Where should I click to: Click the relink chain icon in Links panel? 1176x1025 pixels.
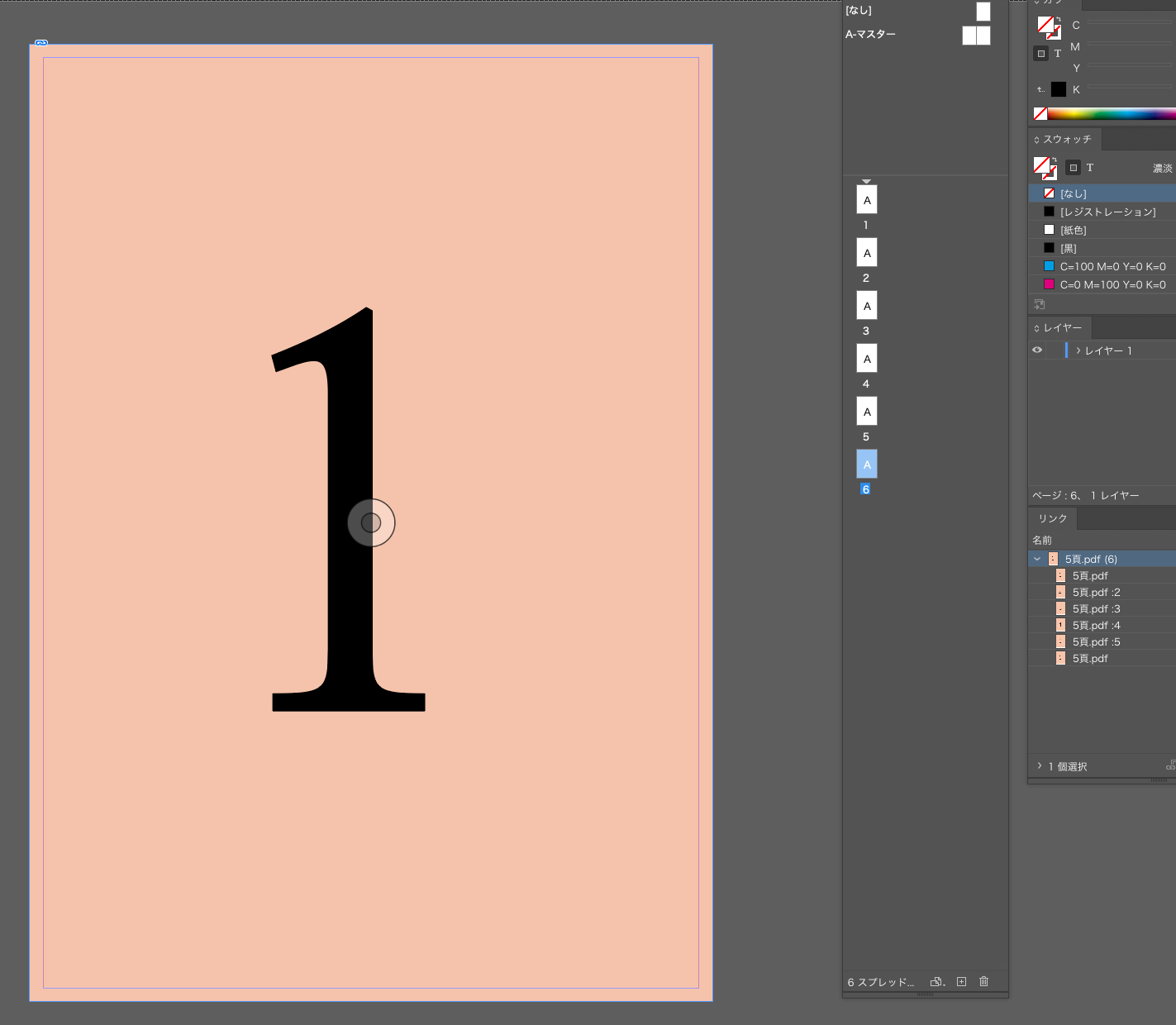[1171, 766]
